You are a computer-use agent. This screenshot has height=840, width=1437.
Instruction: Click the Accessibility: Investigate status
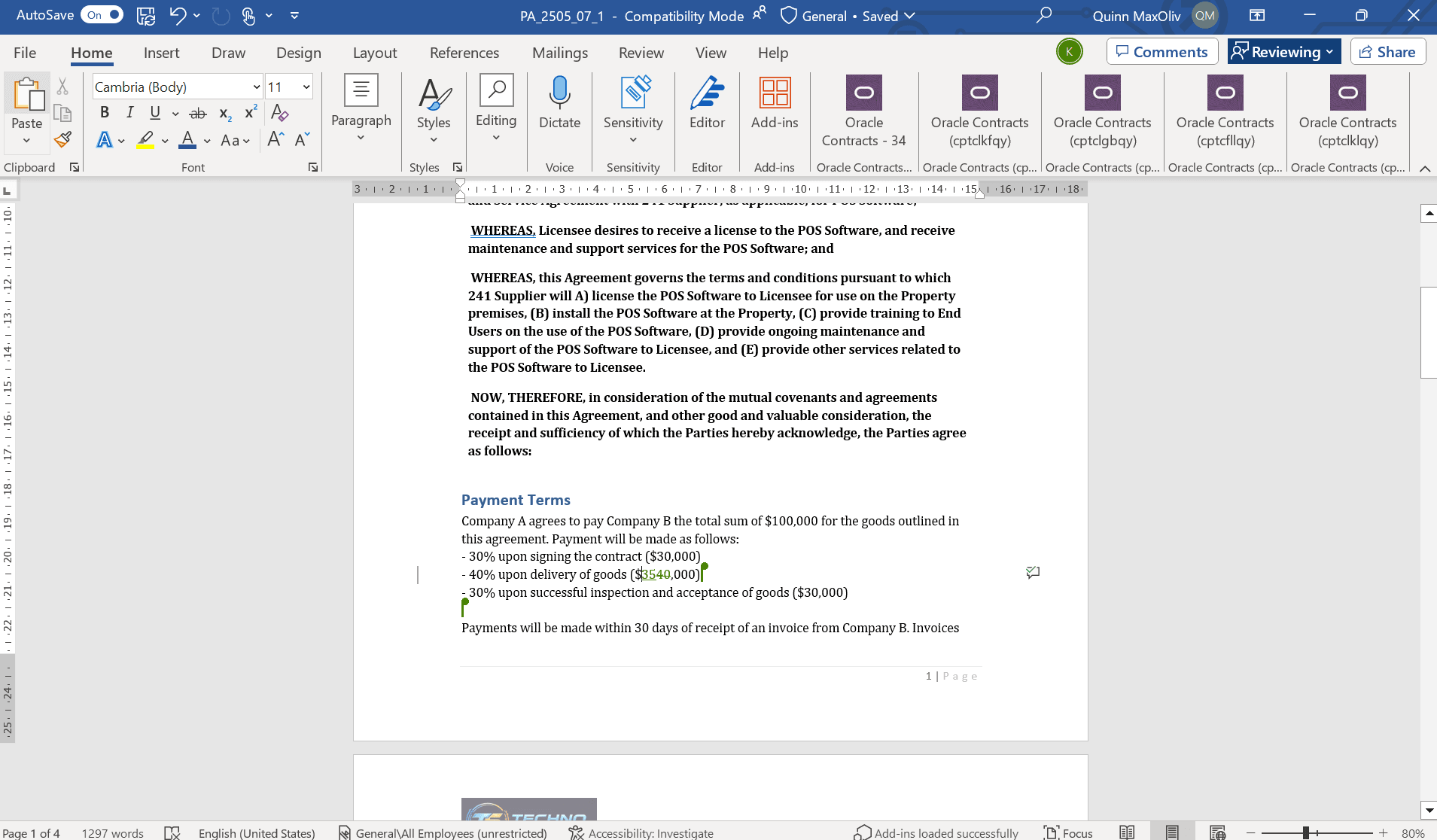coord(641,832)
